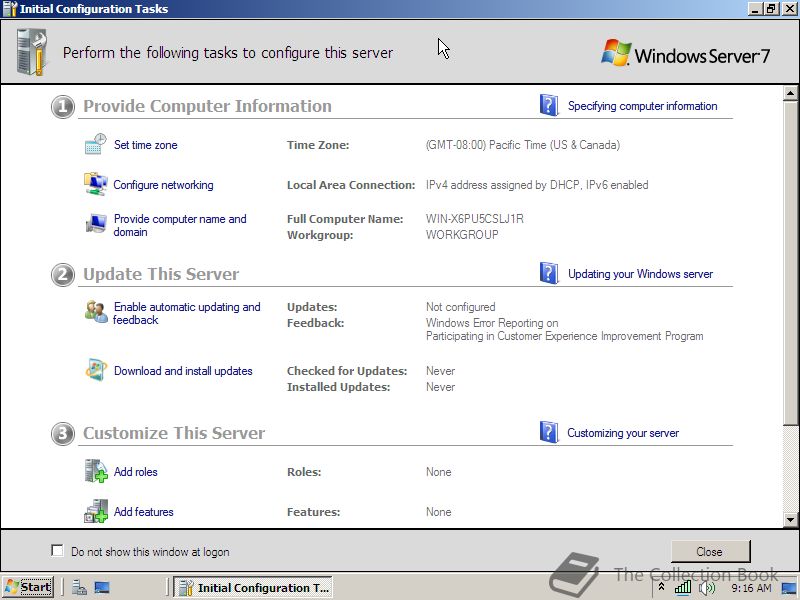The height and width of the screenshot is (600, 800).
Task: Click help book icon beside Updating your Windows server
Action: (x=549, y=273)
